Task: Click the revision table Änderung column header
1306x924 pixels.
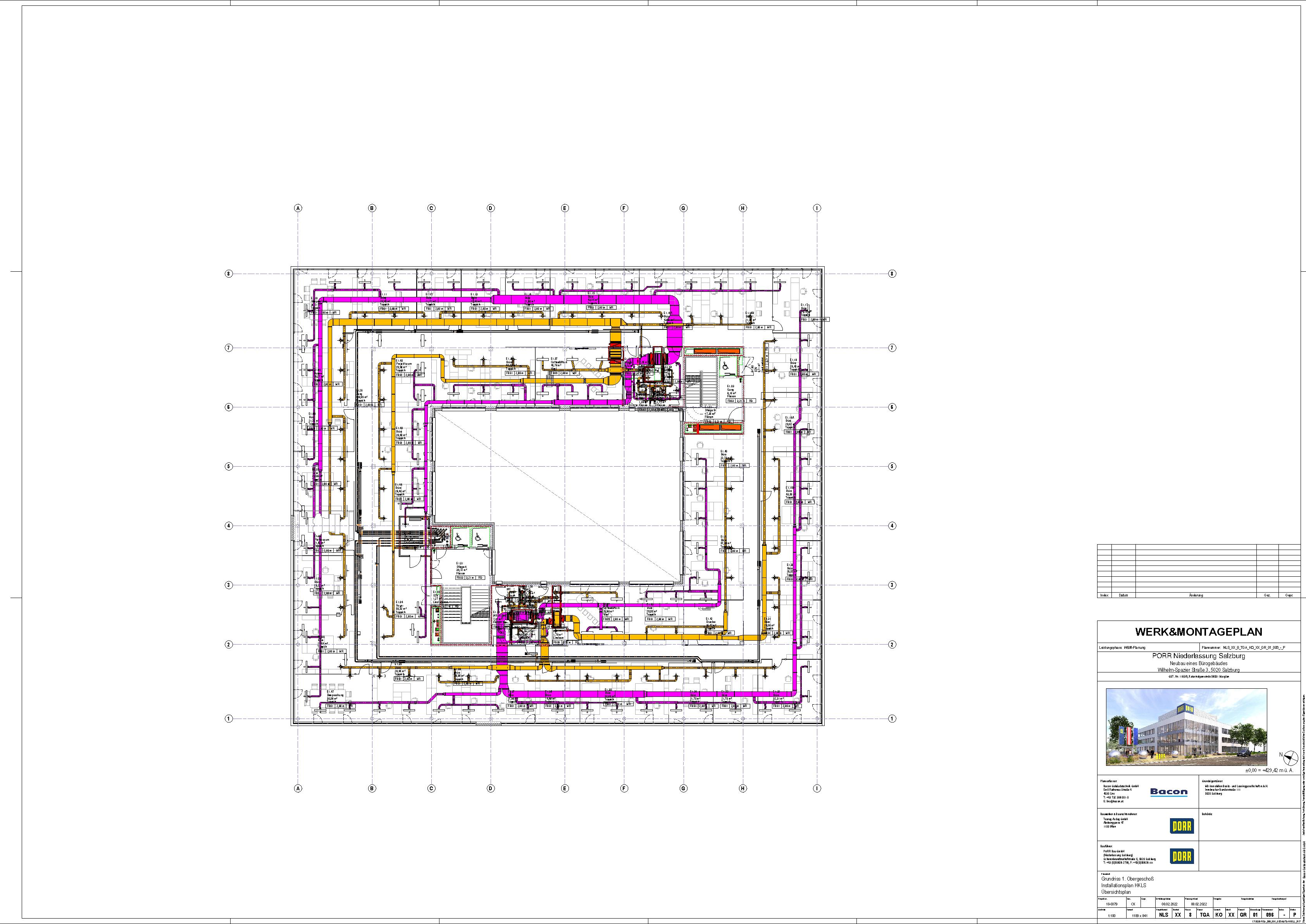Action: pyautogui.click(x=1196, y=595)
